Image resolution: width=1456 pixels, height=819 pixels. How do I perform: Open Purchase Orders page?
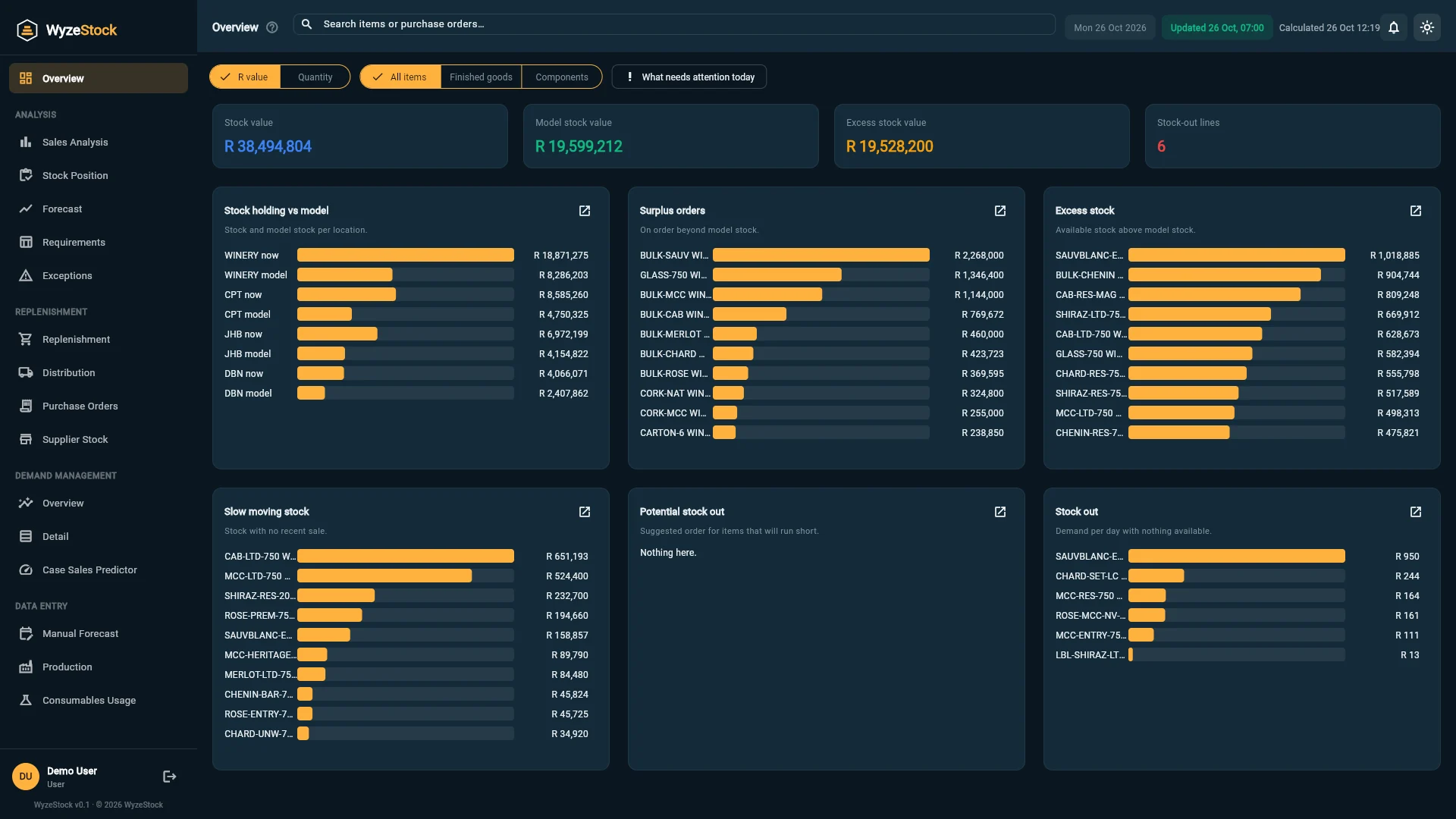pyautogui.click(x=99, y=406)
